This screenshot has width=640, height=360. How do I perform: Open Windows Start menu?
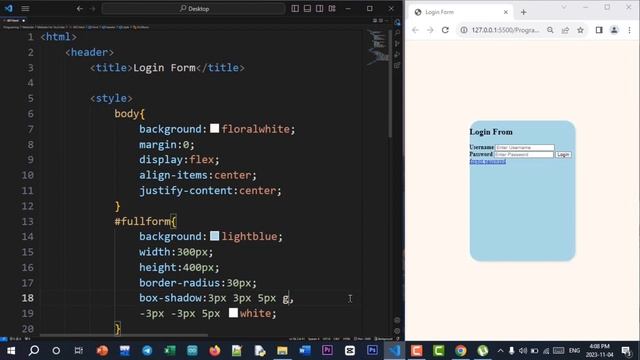point(11,351)
